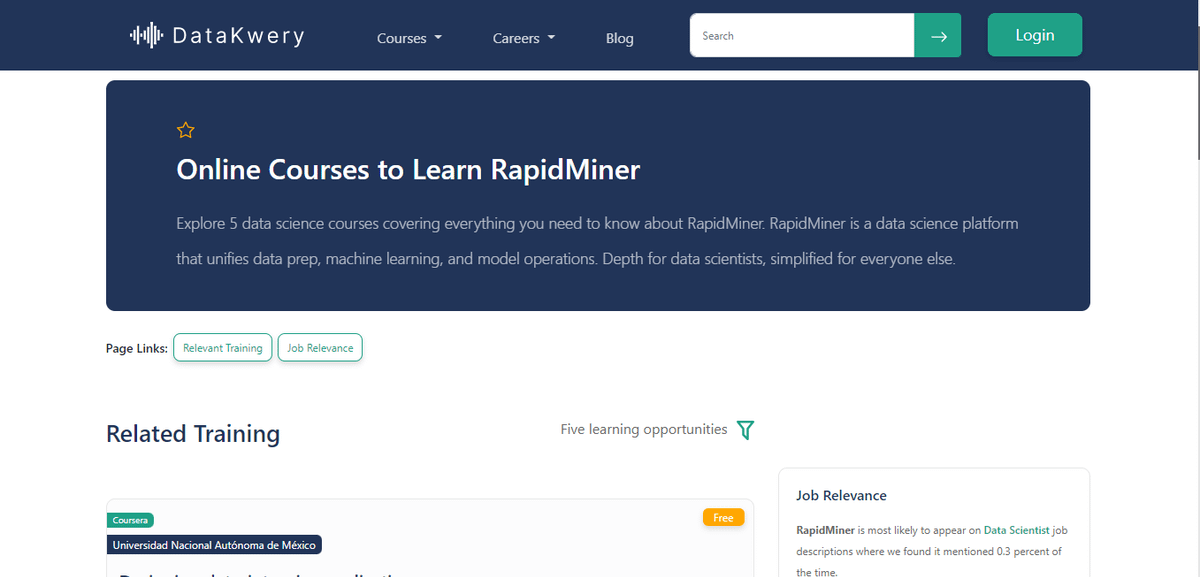Click the DataKwery waveform logo icon
Viewport: 1200px width, 577px height.
pos(146,36)
